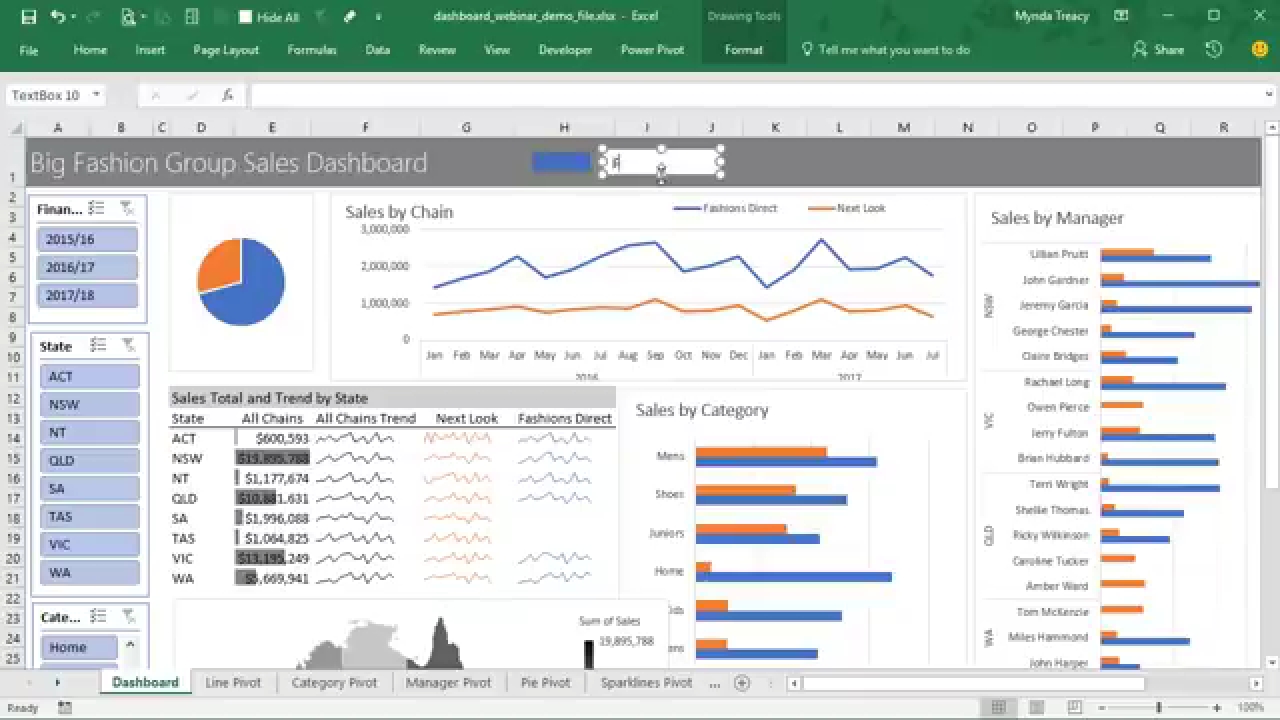Open the File menu
Screen dimensions: 1280x720
(29, 50)
